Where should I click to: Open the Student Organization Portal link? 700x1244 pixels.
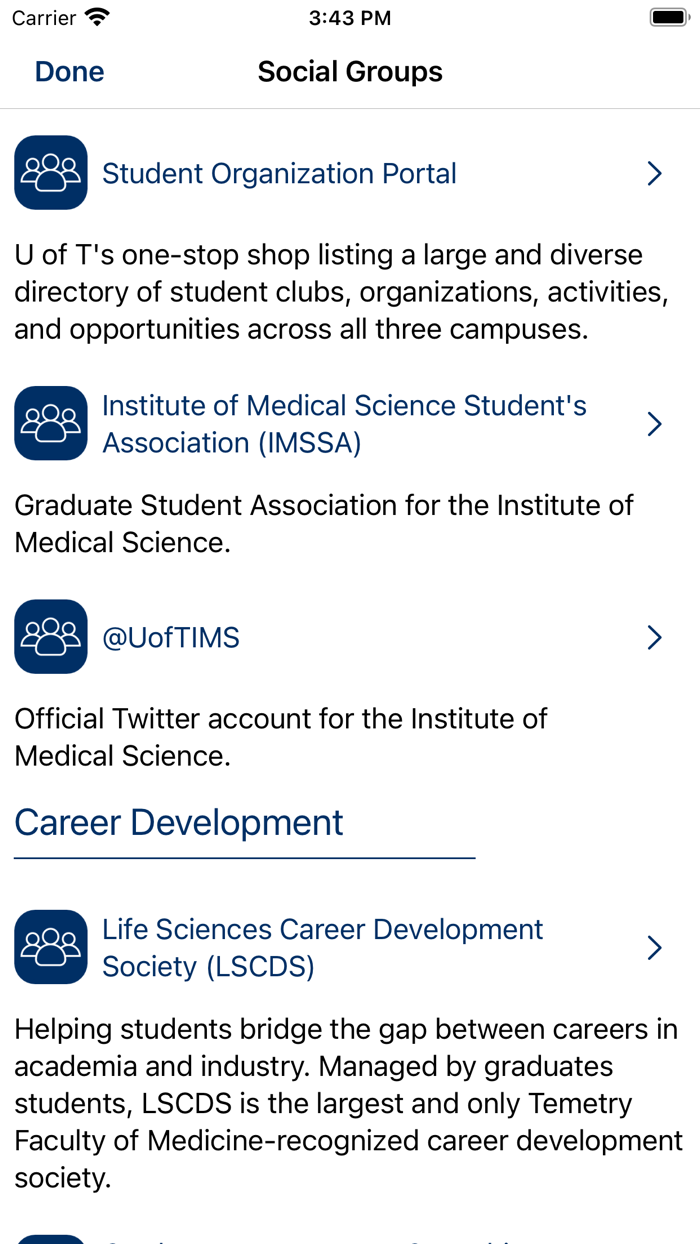pos(279,174)
